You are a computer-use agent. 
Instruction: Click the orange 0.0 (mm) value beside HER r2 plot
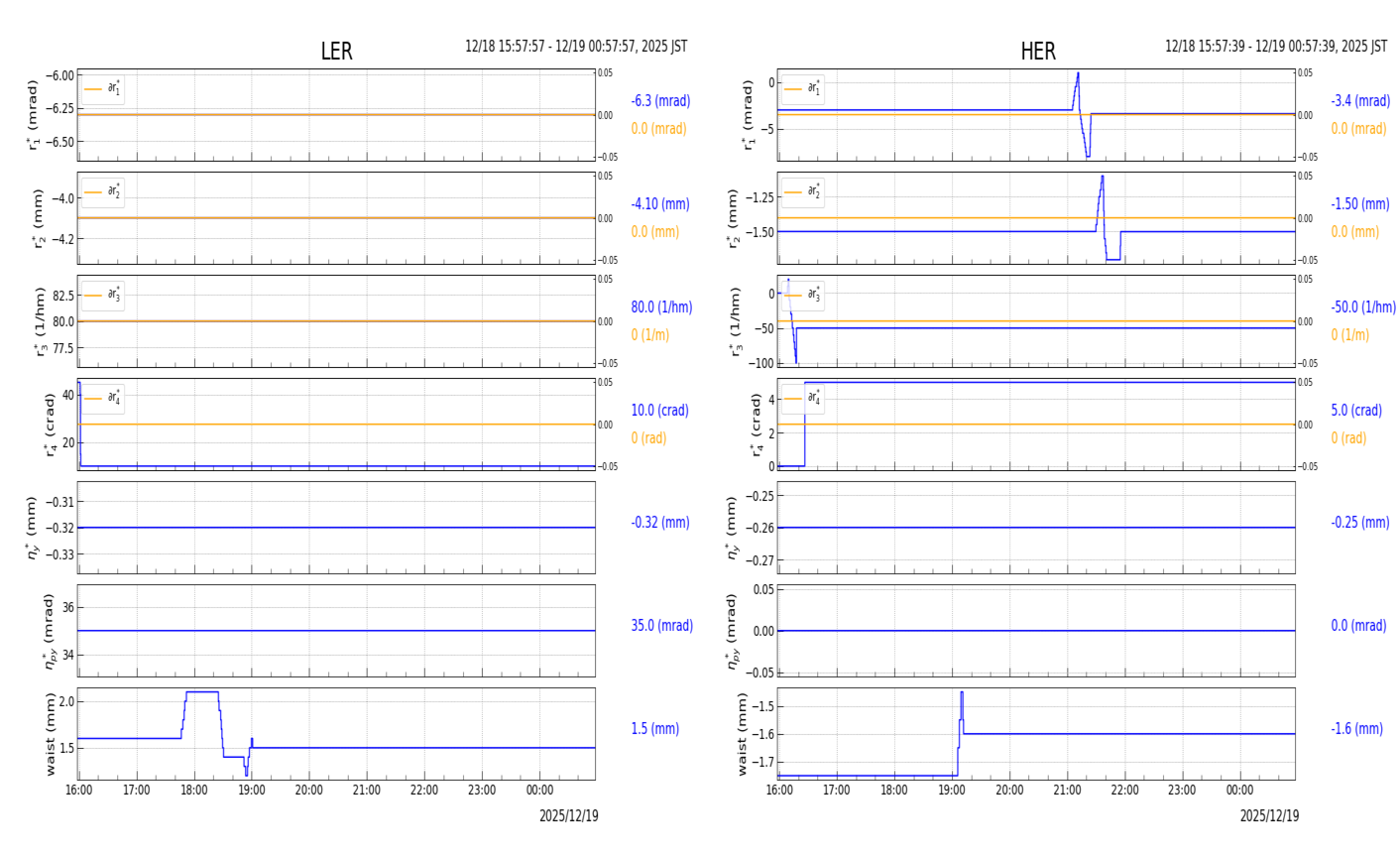1354,232
